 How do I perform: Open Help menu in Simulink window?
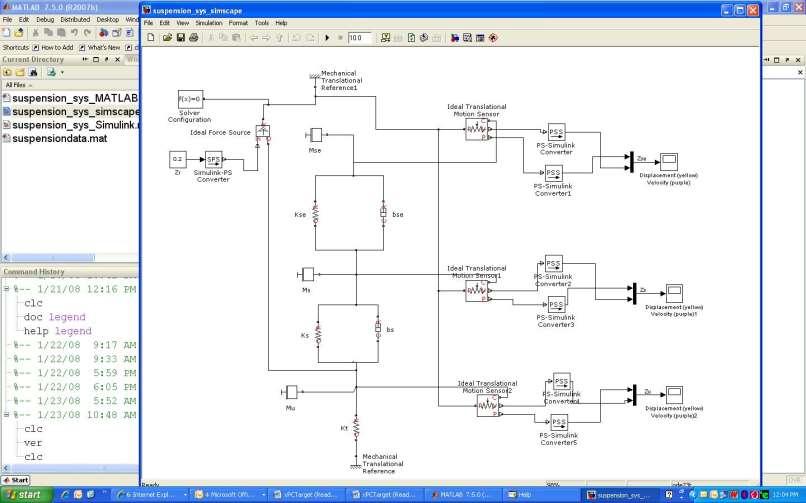pos(281,23)
